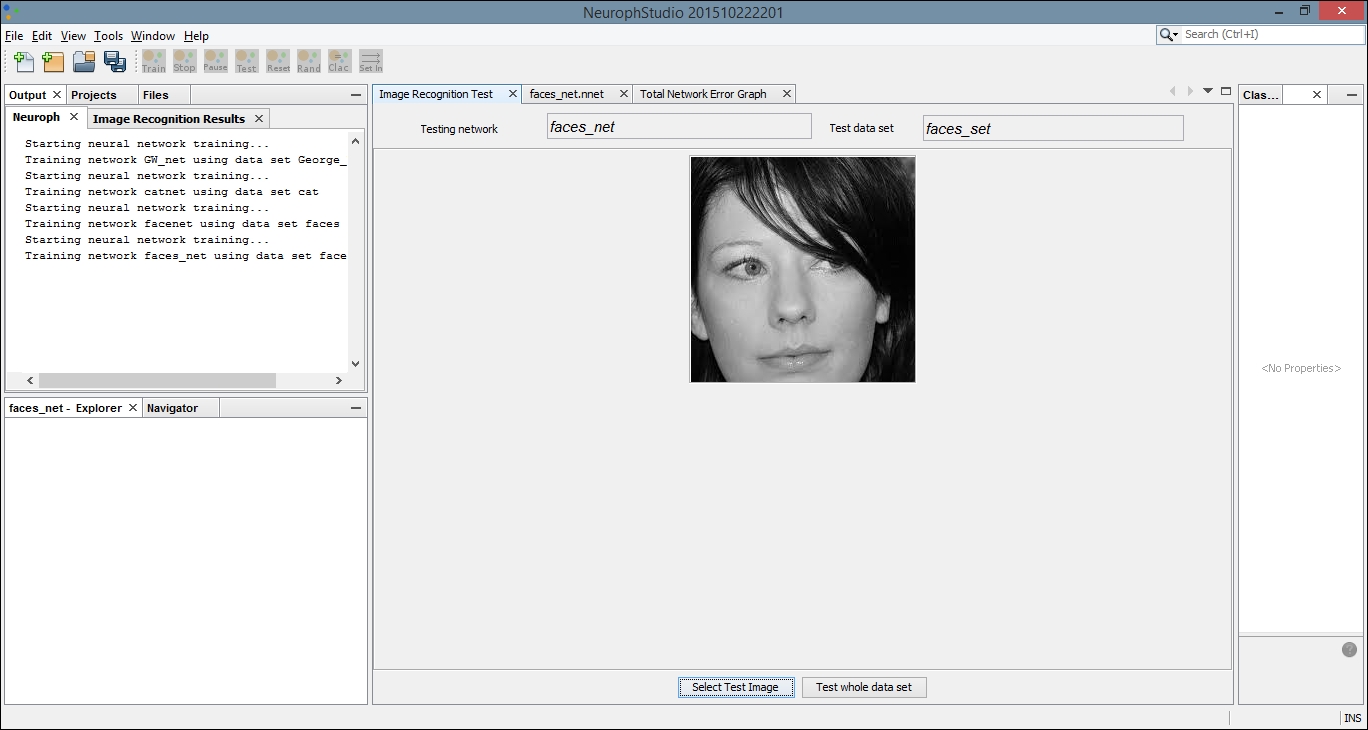Minimize the Output panel group

pos(356,95)
